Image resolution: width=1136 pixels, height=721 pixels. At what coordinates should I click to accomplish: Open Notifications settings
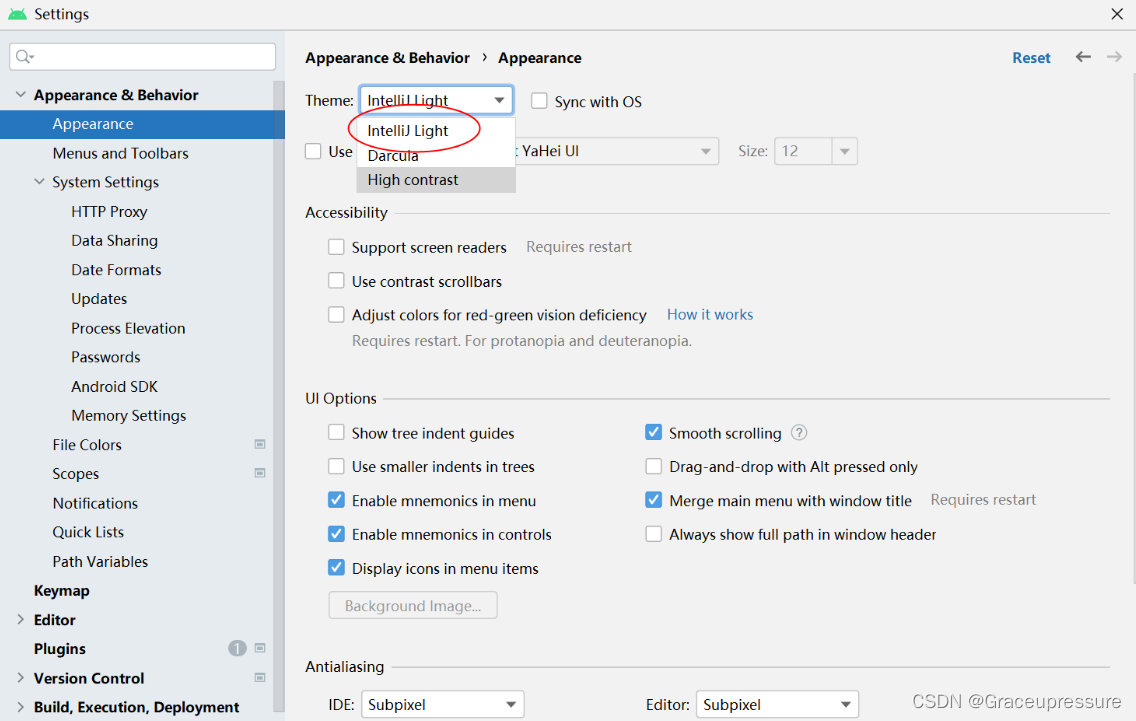95,503
